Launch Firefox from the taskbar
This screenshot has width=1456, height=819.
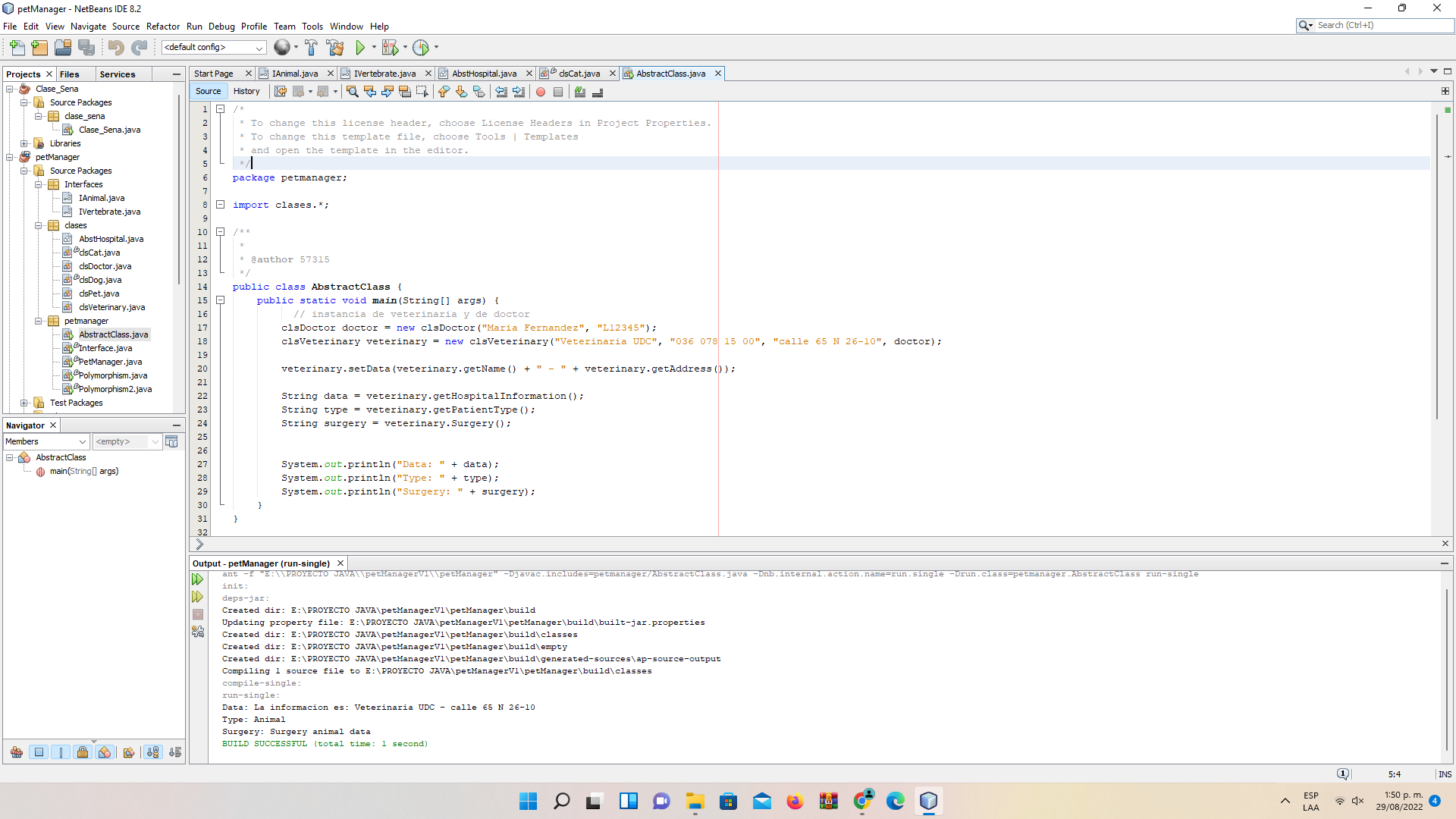[795, 802]
